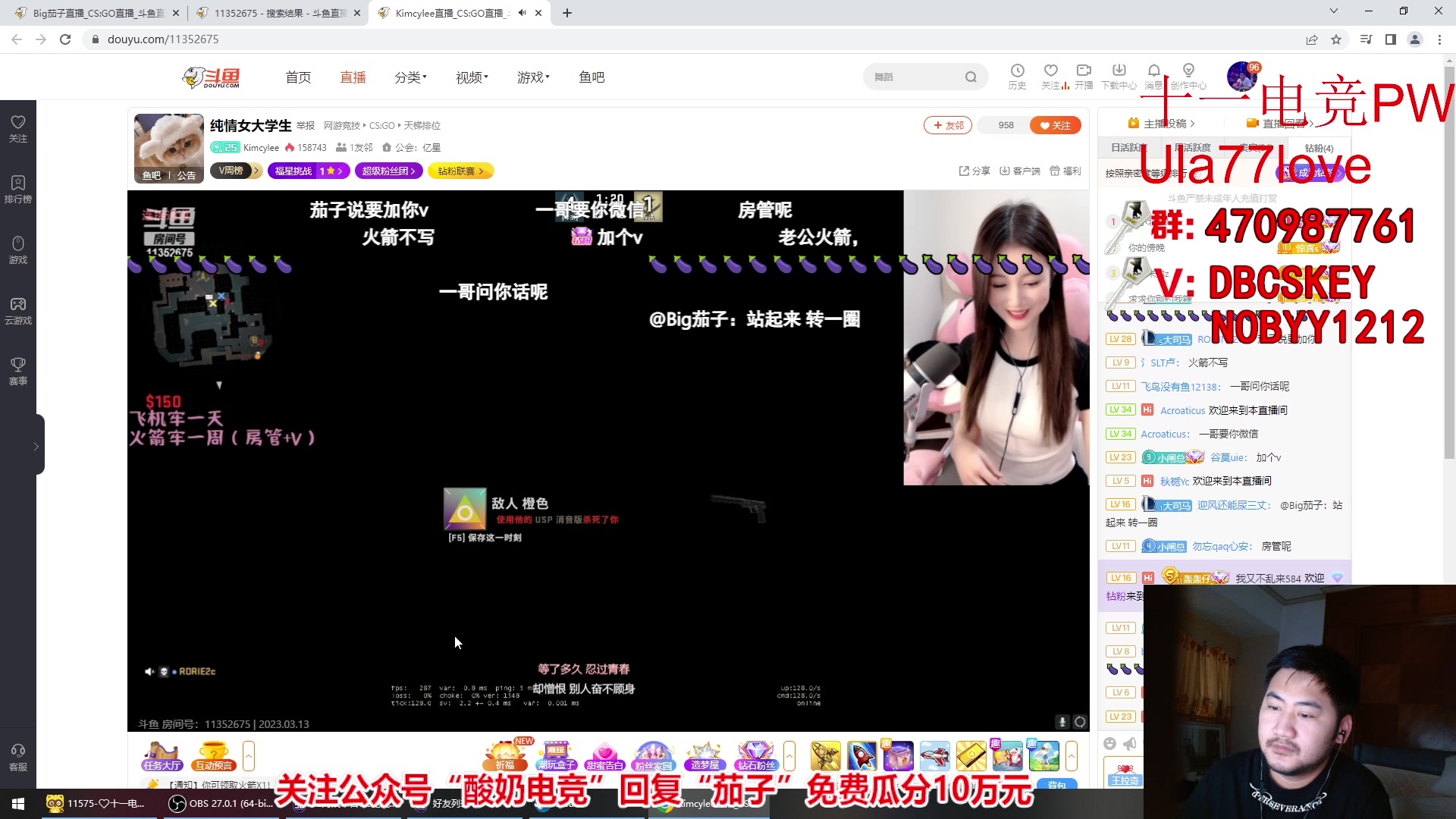1456x819 pixels.
Task: Open the browser tab search chevron
Action: click(1334, 11)
